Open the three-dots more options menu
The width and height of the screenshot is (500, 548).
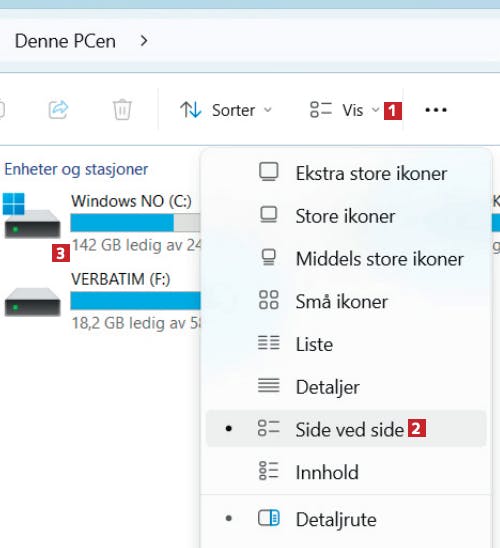pos(436,110)
